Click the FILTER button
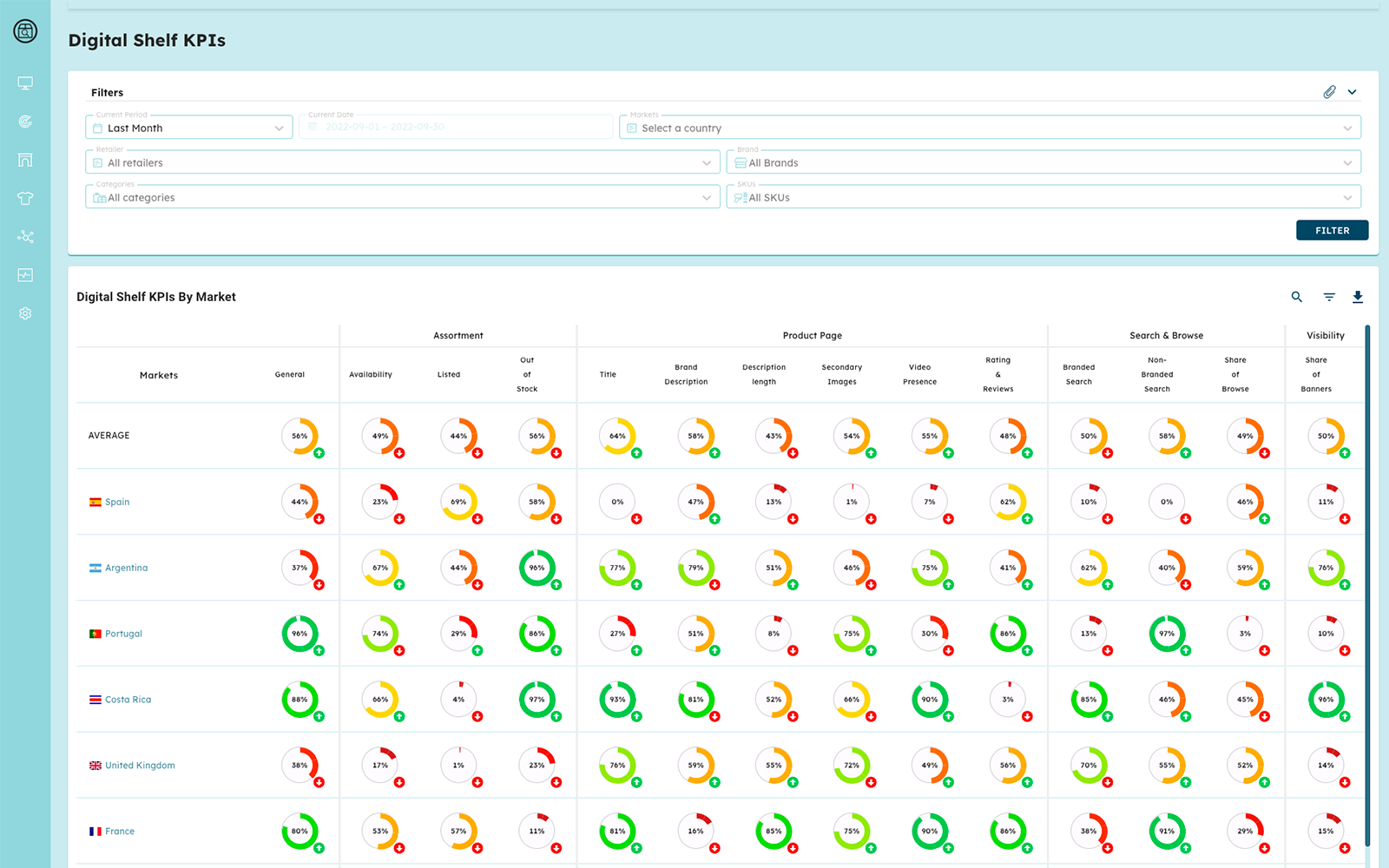The height and width of the screenshot is (868, 1389). coord(1332,230)
